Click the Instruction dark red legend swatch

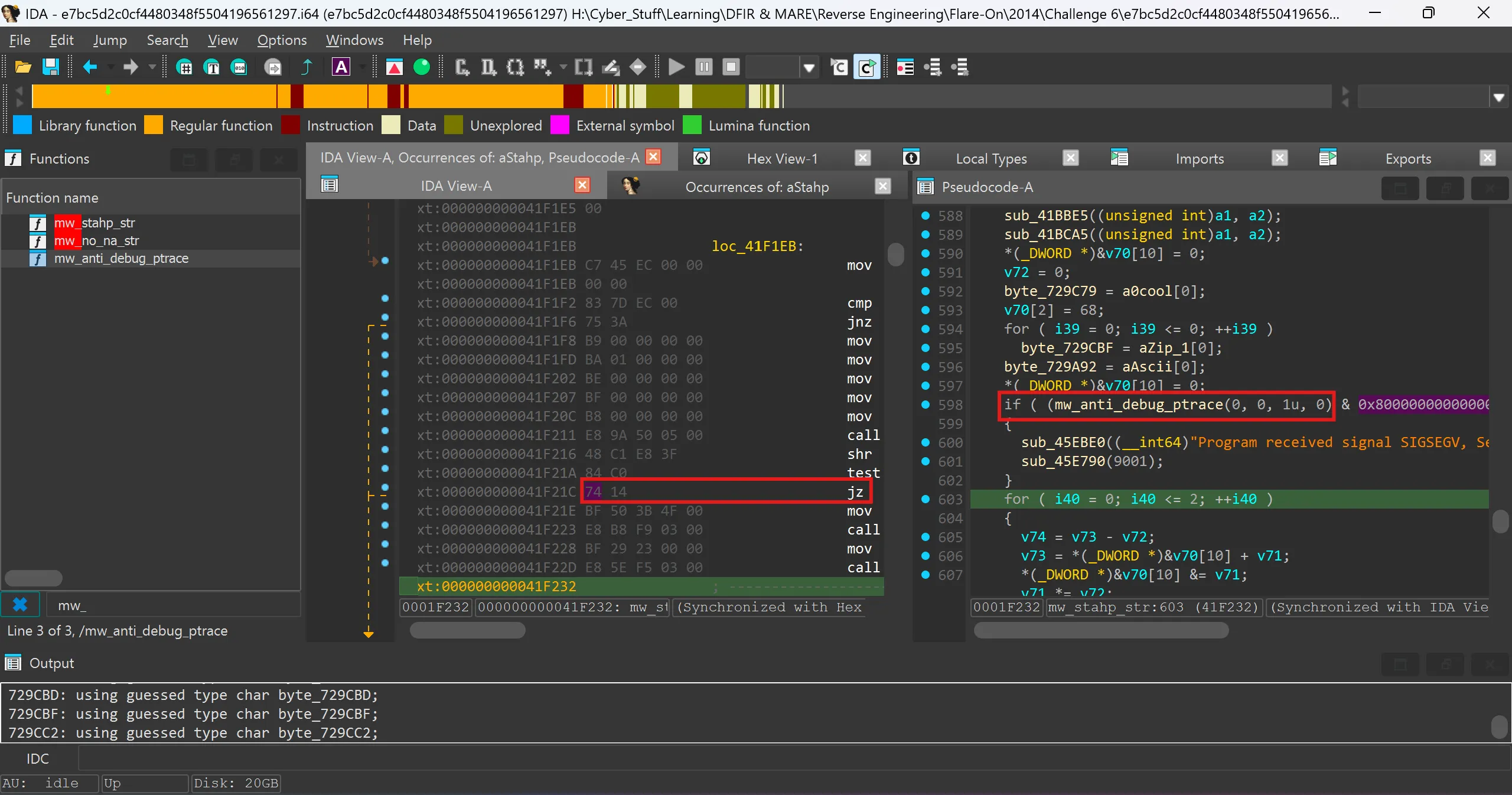pos(291,125)
